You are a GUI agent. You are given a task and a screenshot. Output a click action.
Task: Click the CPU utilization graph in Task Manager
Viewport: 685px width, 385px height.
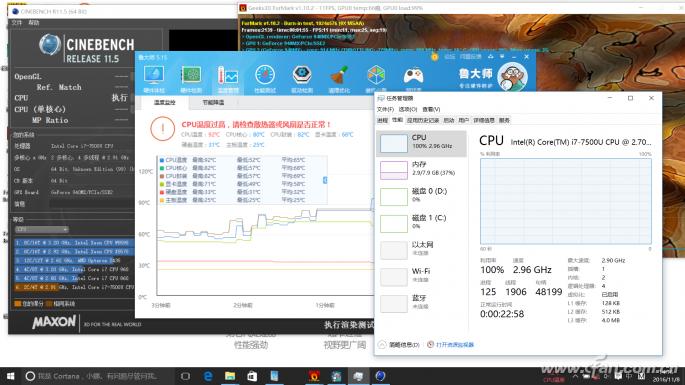566,201
